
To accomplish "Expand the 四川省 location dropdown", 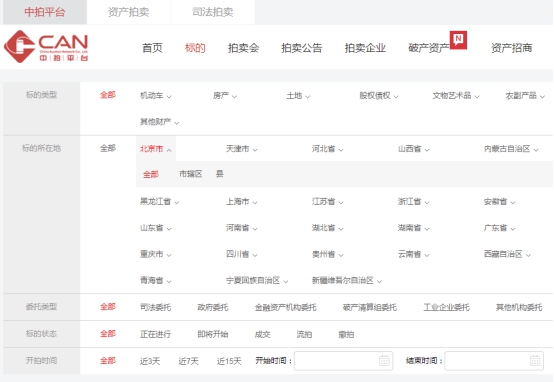I will pos(242,254).
